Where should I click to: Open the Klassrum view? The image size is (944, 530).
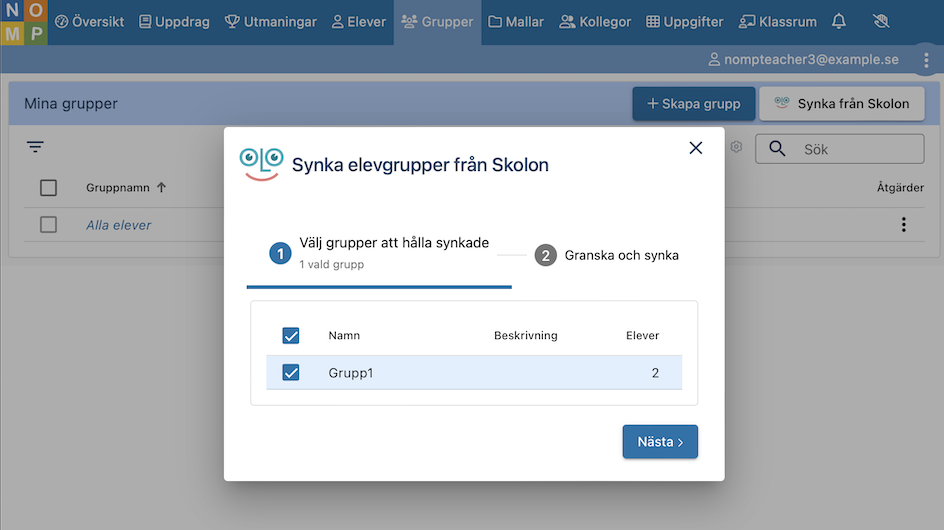coord(778,22)
